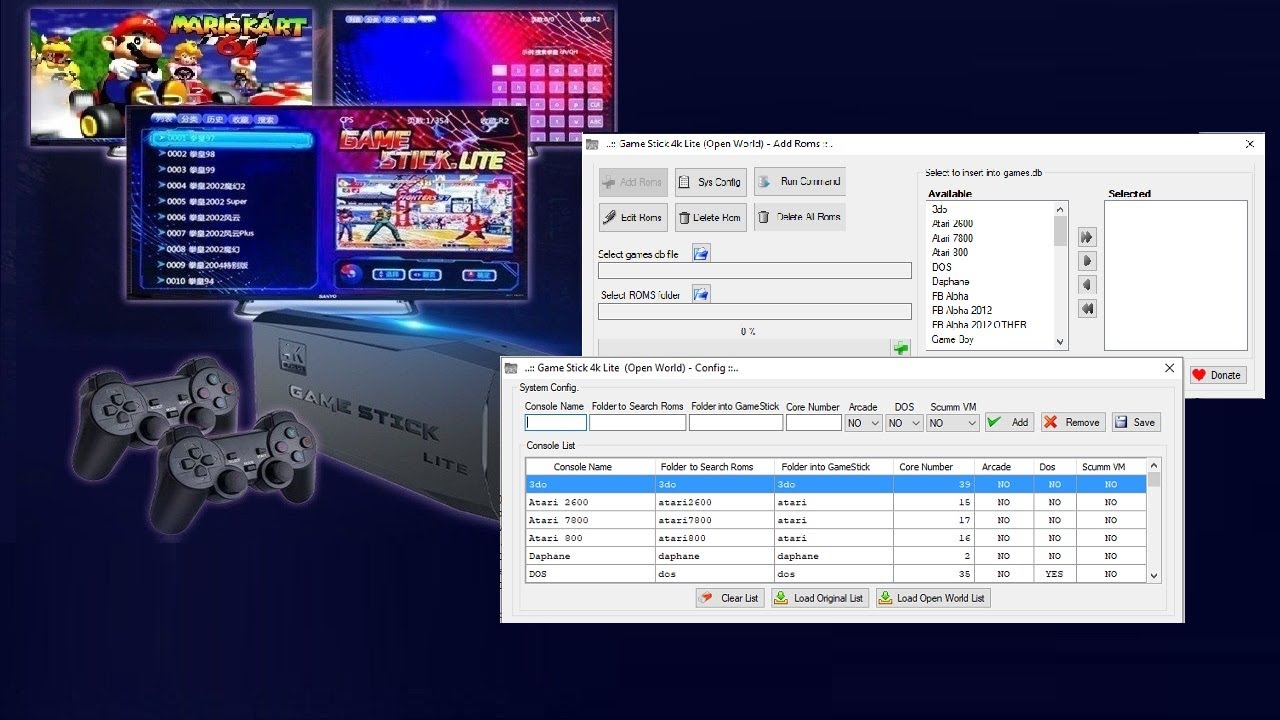This screenshot has width=1280, height=720.
Task: Select the 3do row in Console List
Action: point(836,484)
